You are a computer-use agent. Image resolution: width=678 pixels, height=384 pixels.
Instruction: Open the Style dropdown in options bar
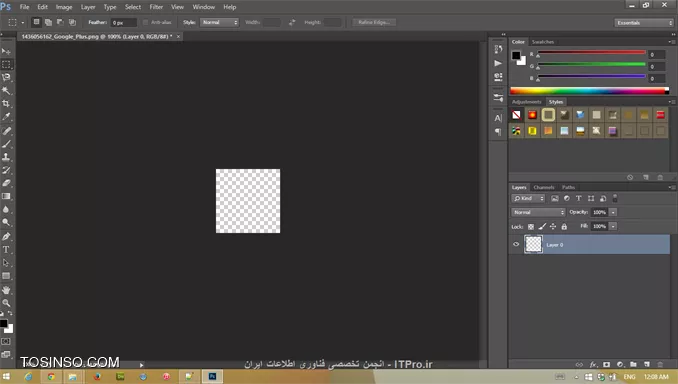point(219,22)
